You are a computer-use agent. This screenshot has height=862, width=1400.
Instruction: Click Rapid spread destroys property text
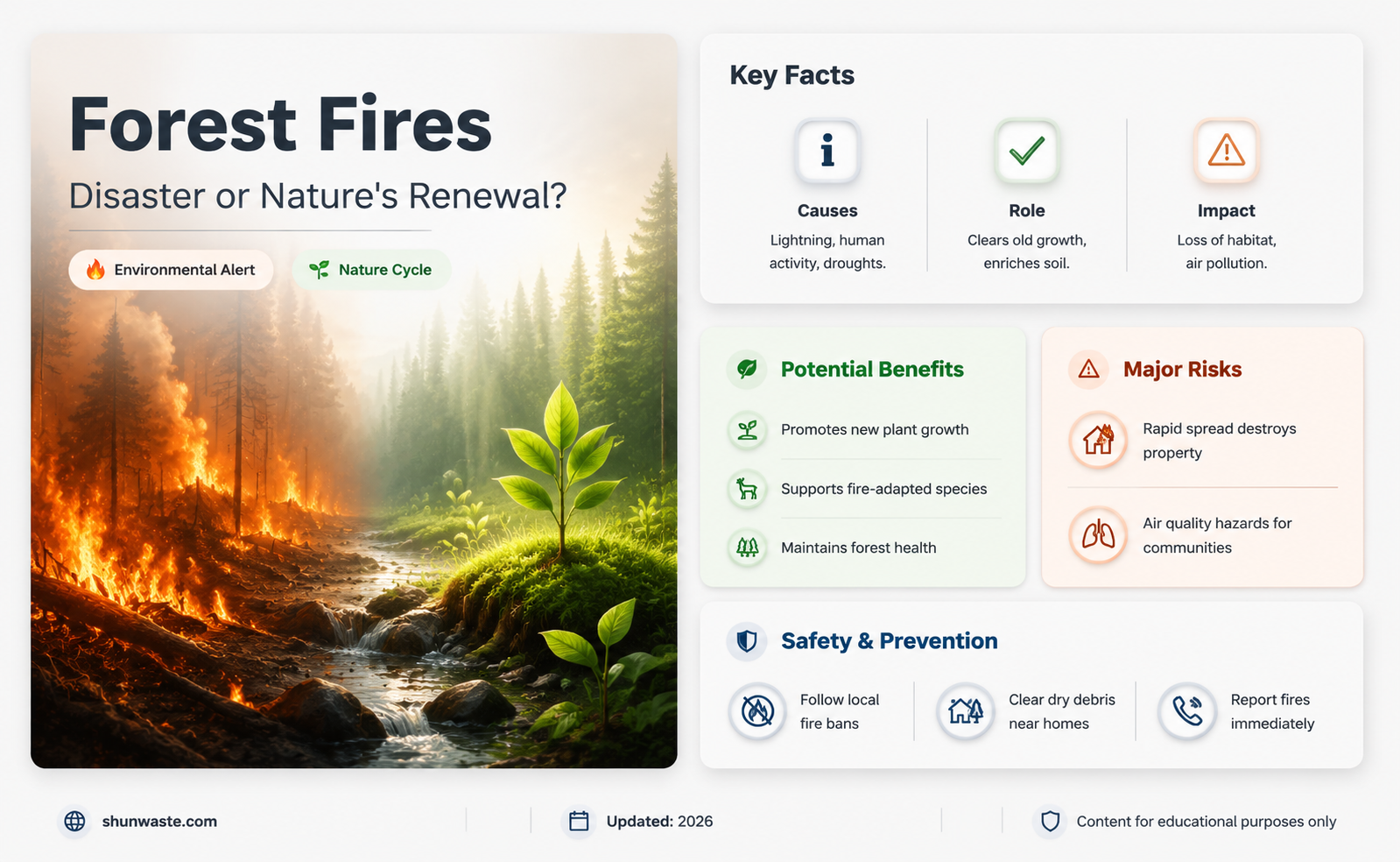(1219, 441)
